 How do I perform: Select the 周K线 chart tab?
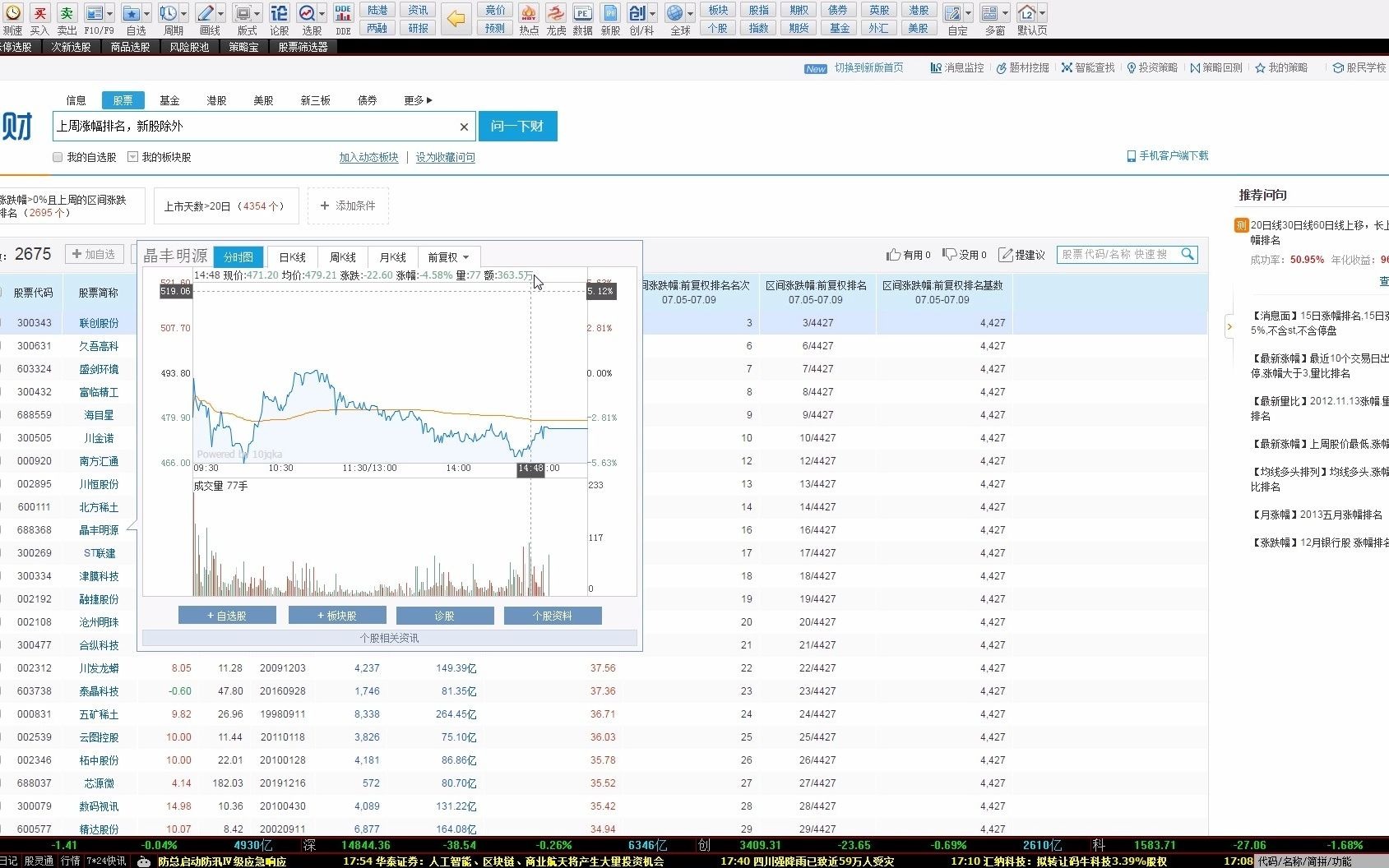[343, 257]
